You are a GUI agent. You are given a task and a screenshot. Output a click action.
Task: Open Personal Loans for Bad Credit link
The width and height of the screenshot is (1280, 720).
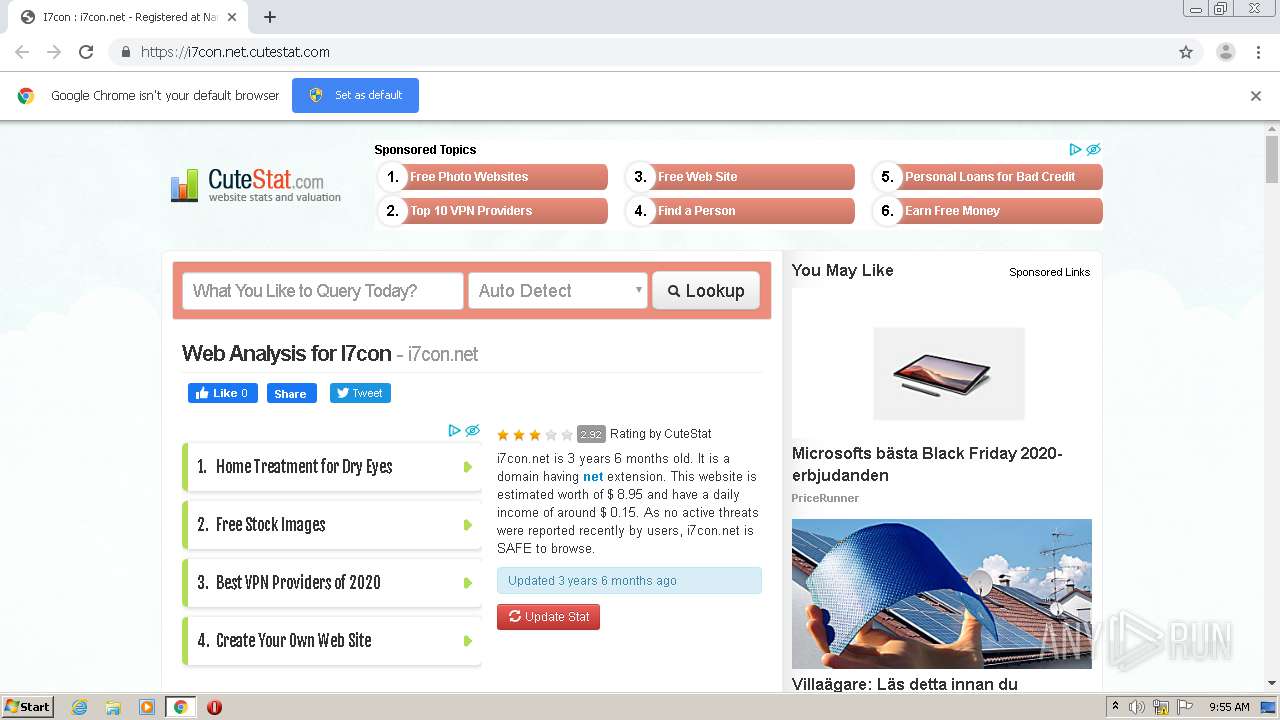(988, 177)
